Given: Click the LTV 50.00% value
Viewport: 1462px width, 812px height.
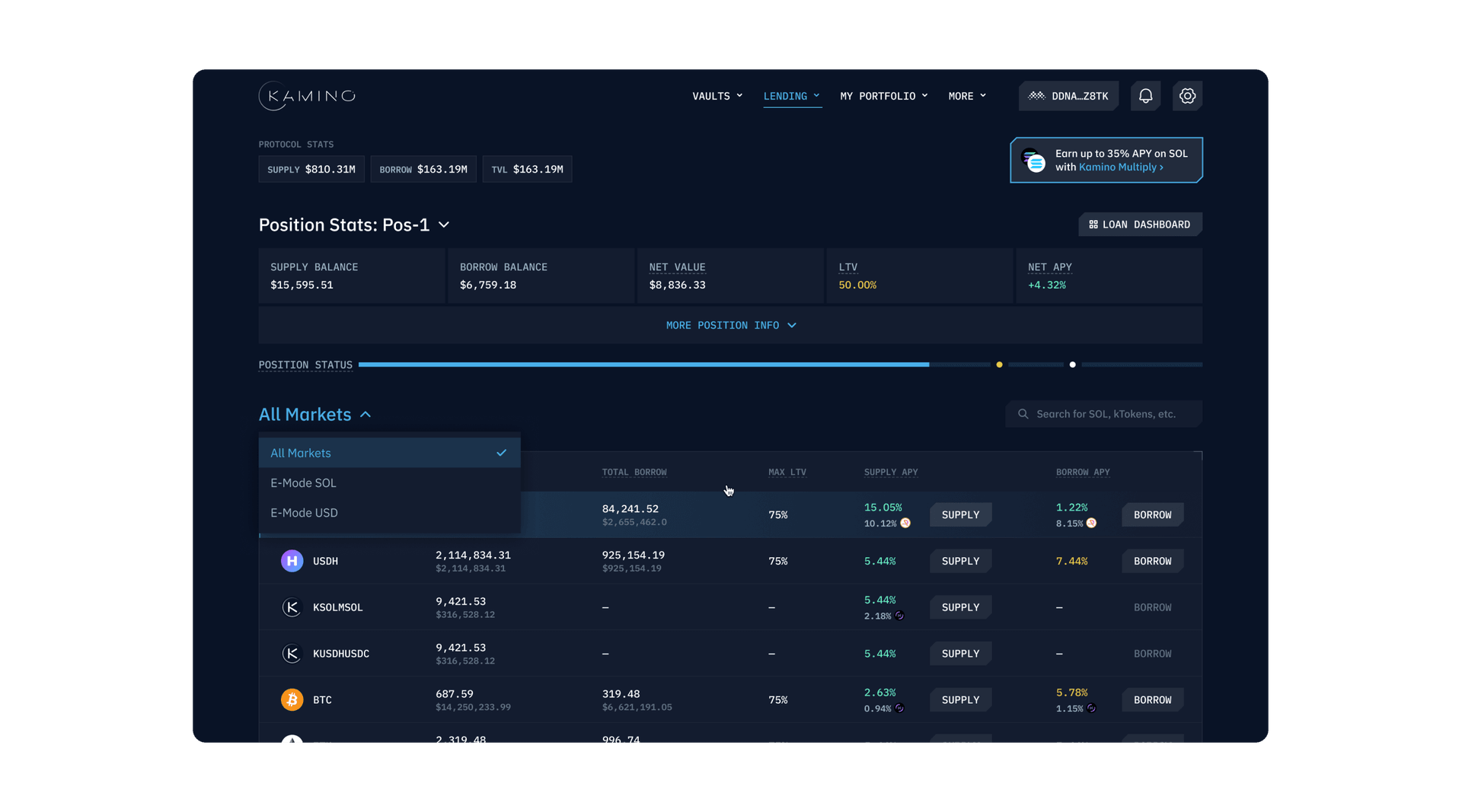Looking at the screenshot, I should pyautogui.click(x=857, y=285).
